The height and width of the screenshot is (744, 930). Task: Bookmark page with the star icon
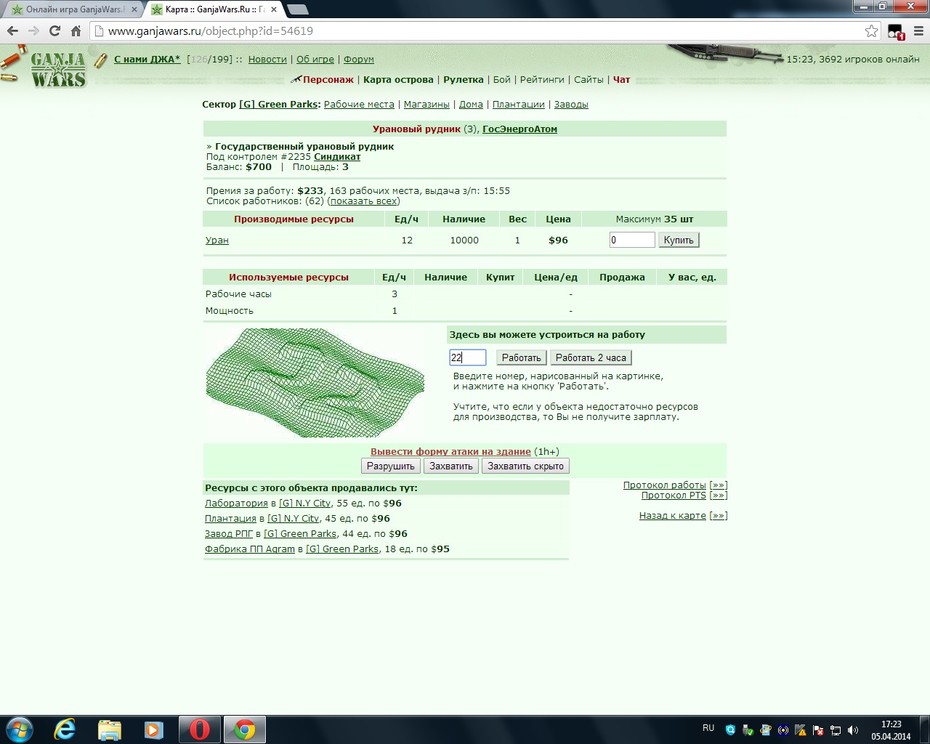pos(871,31)
